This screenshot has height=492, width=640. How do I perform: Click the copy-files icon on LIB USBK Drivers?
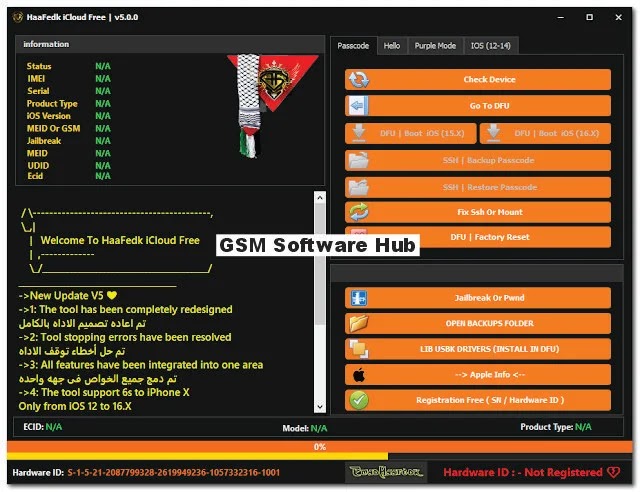pos(359,349)
